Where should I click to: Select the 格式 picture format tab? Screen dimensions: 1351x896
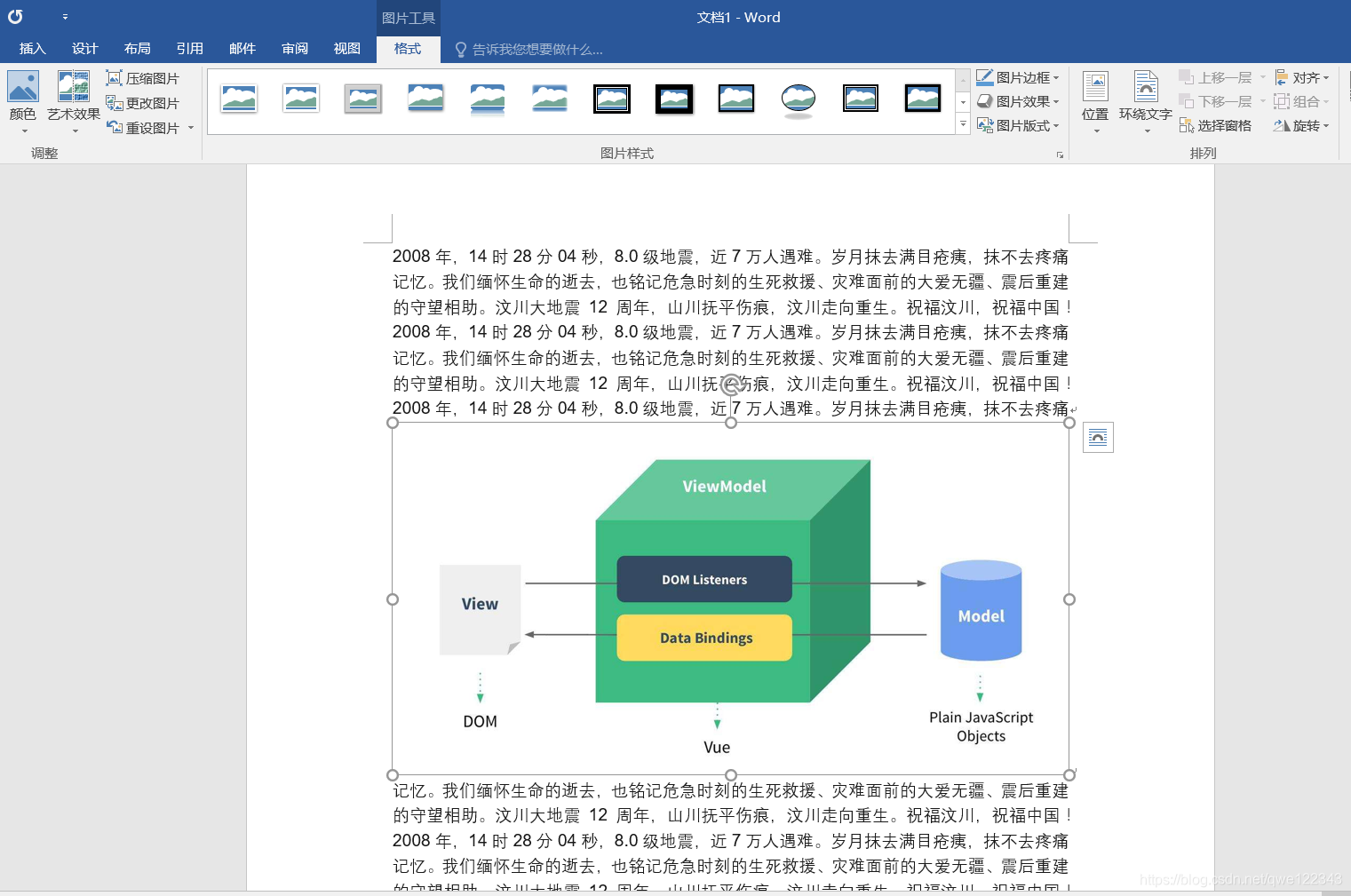(408, 49)
